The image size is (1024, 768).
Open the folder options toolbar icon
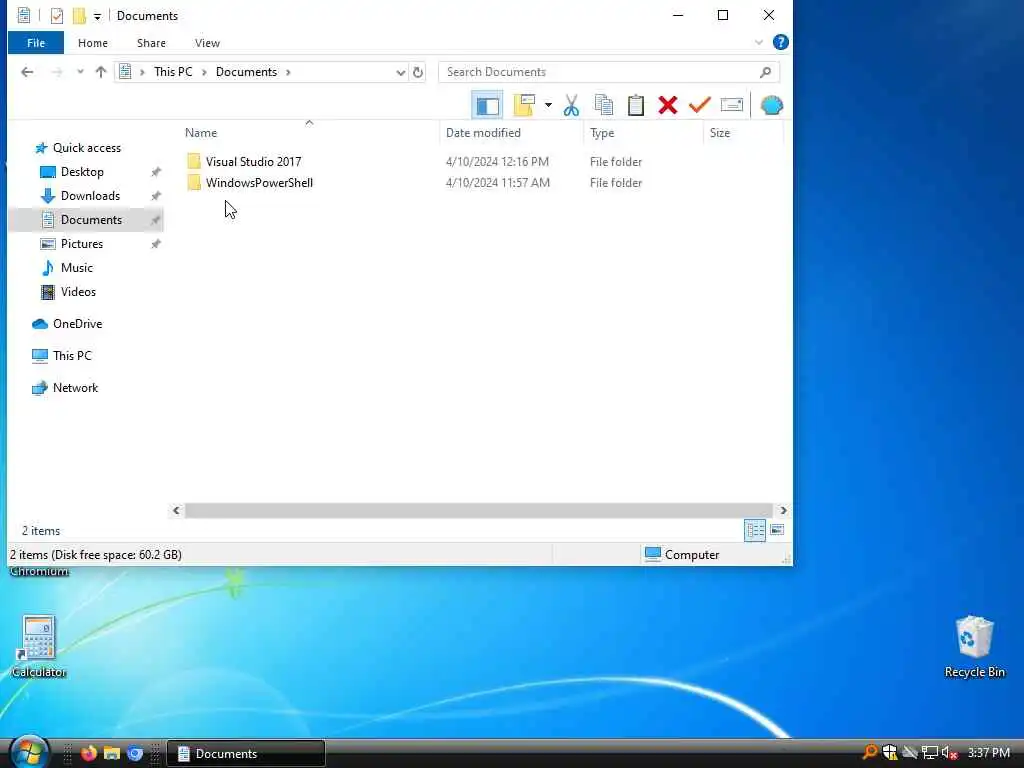tap(524, 105)
